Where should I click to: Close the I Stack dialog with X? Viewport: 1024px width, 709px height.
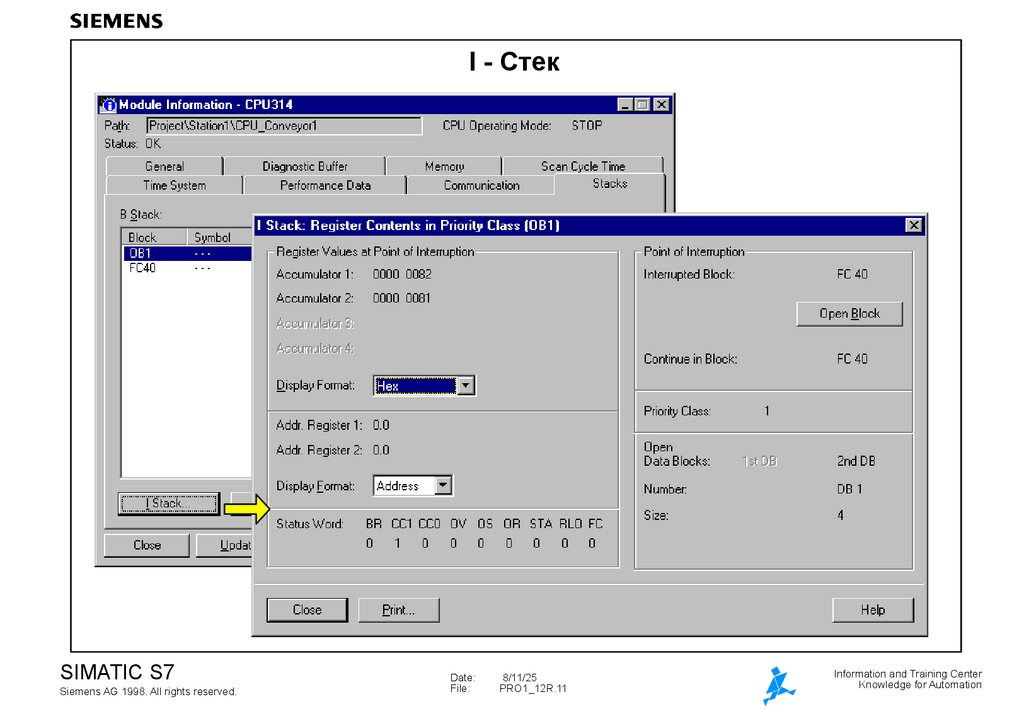[913, 226]
